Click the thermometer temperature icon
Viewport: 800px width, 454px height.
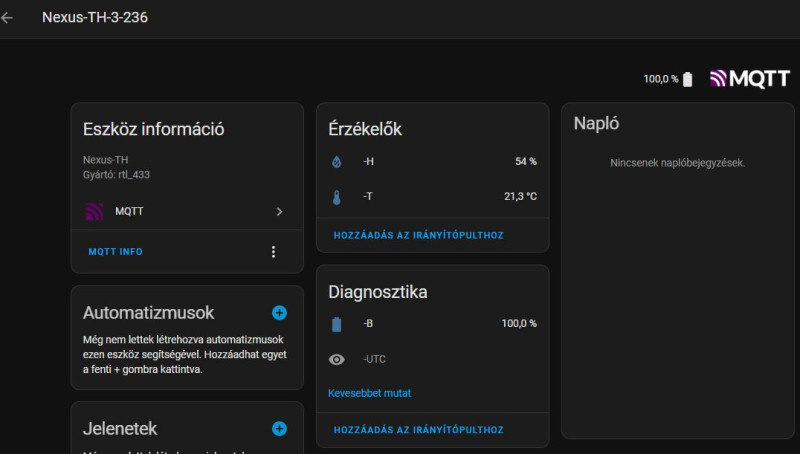336,197
